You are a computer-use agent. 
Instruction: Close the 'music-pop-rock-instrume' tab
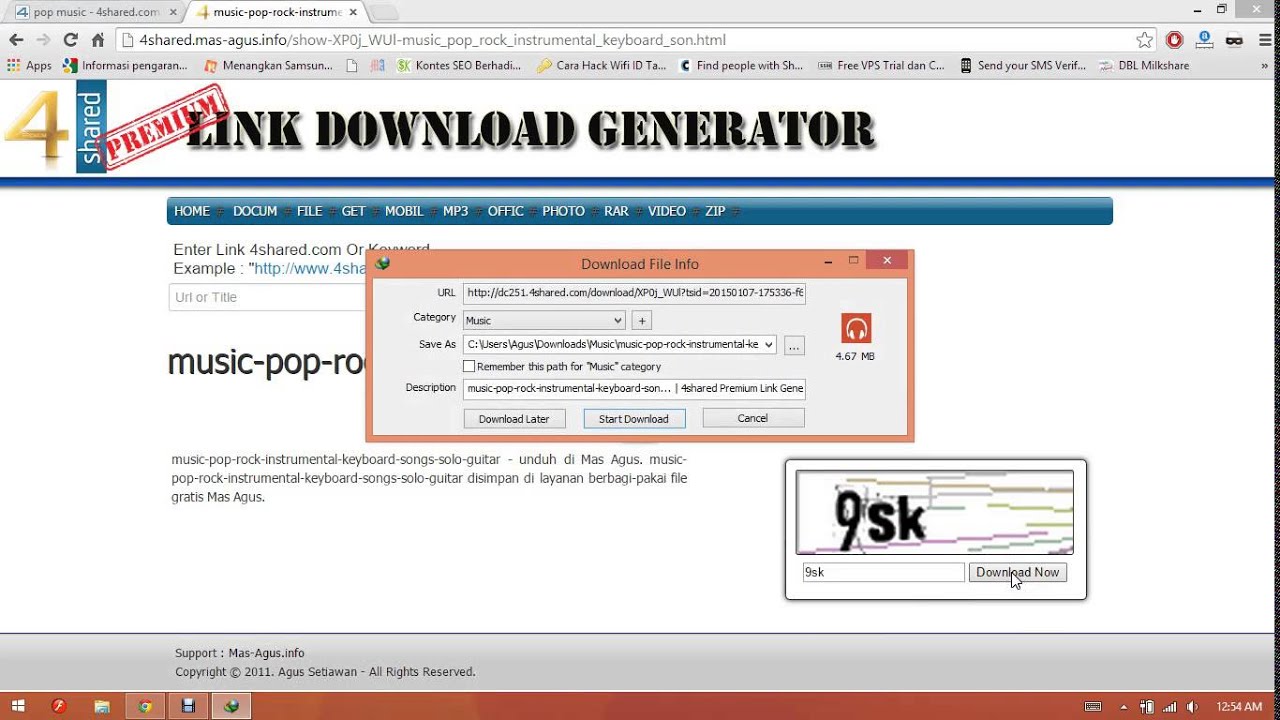[x=353, y=12]
